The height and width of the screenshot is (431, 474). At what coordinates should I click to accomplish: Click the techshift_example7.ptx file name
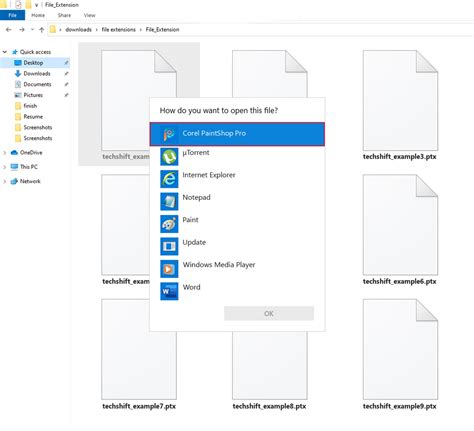(139, 406)
